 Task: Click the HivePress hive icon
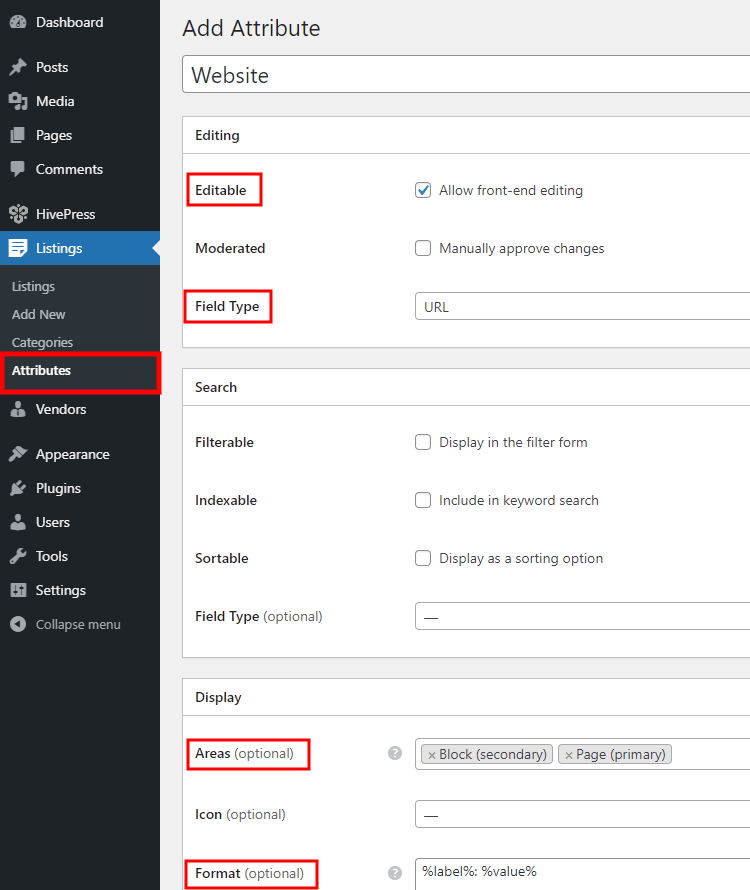[20, 213]
